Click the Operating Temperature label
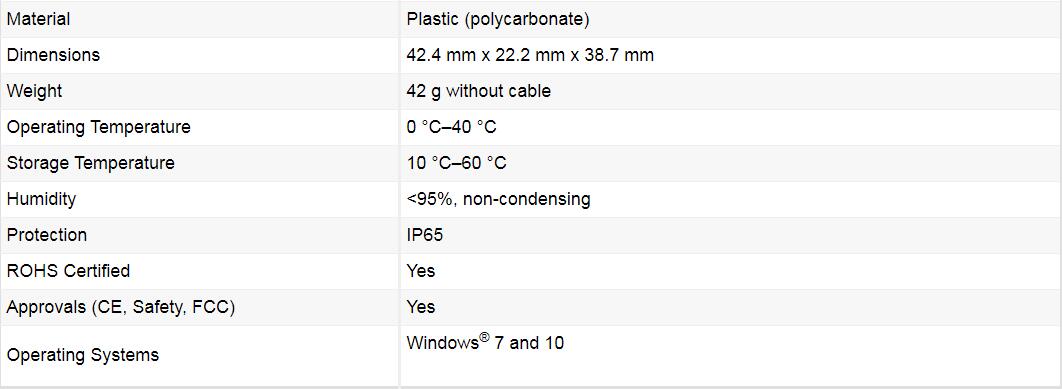1062x389 pixels. click(x=99, y=127)
